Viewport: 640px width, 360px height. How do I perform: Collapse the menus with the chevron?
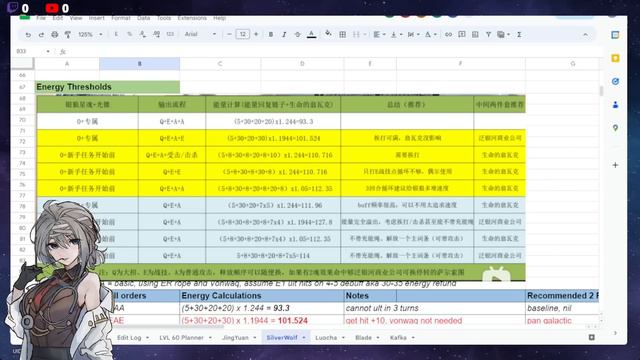585,35
